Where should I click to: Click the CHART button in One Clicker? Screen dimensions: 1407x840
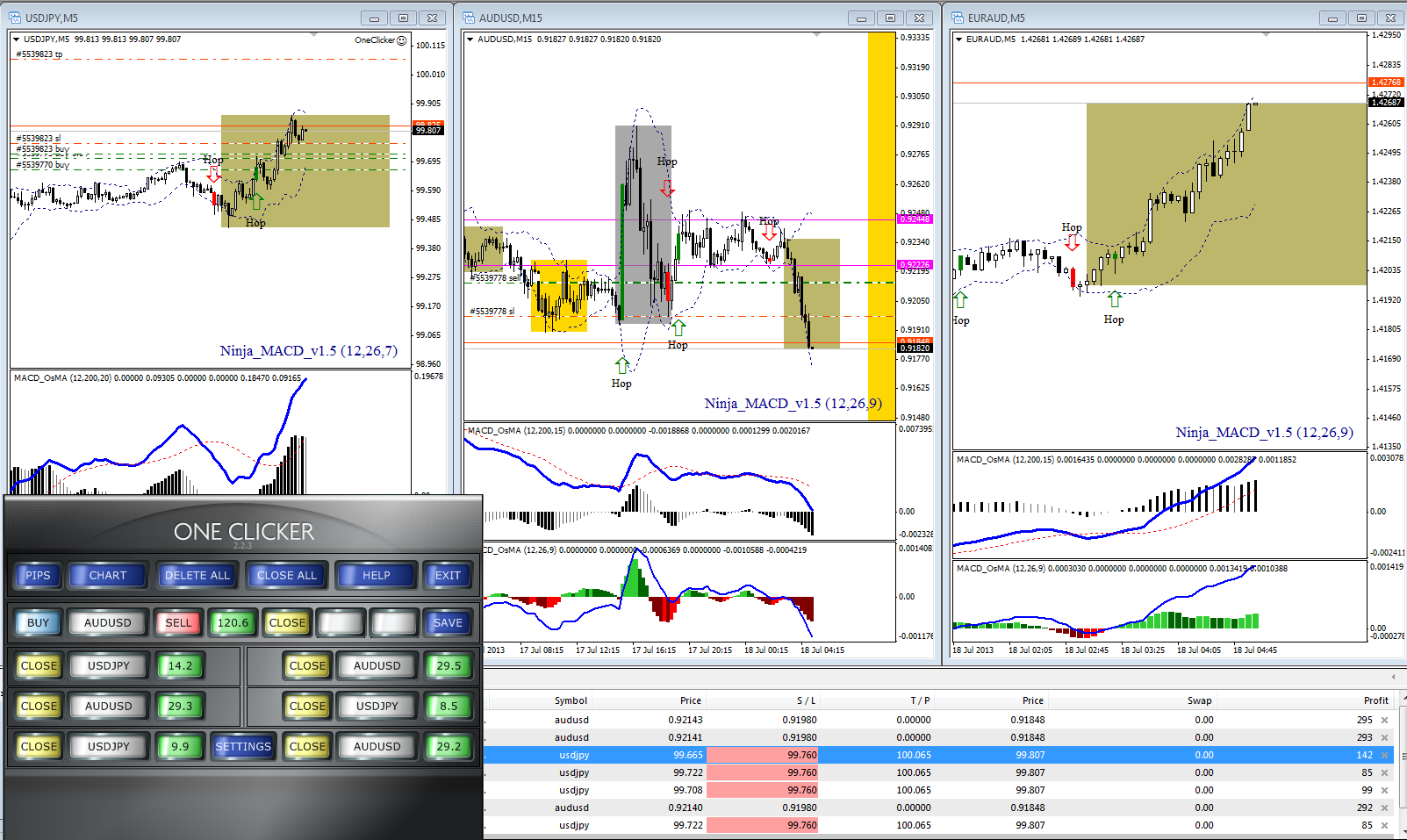point(108,576)
